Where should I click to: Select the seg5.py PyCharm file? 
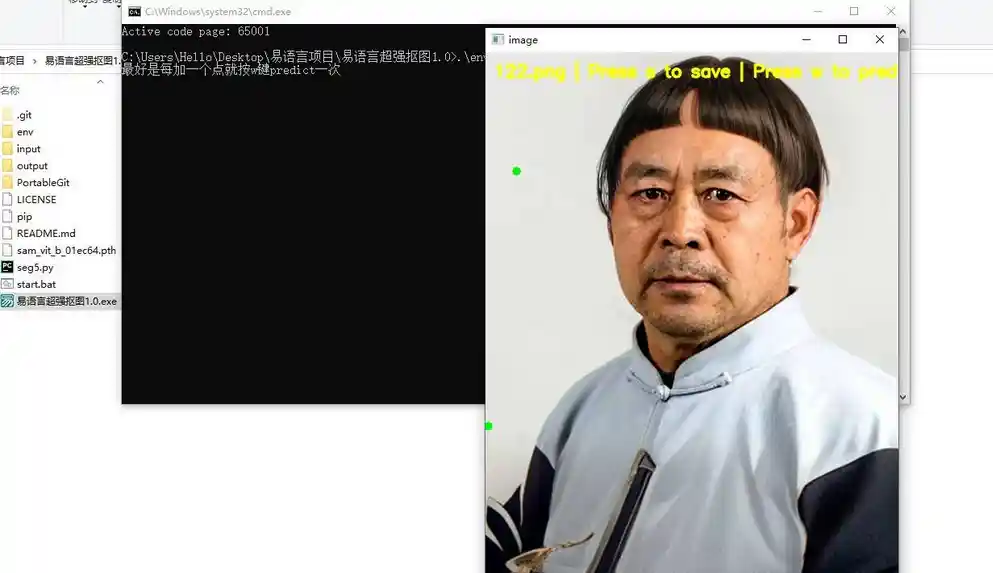tap(34, 268)
